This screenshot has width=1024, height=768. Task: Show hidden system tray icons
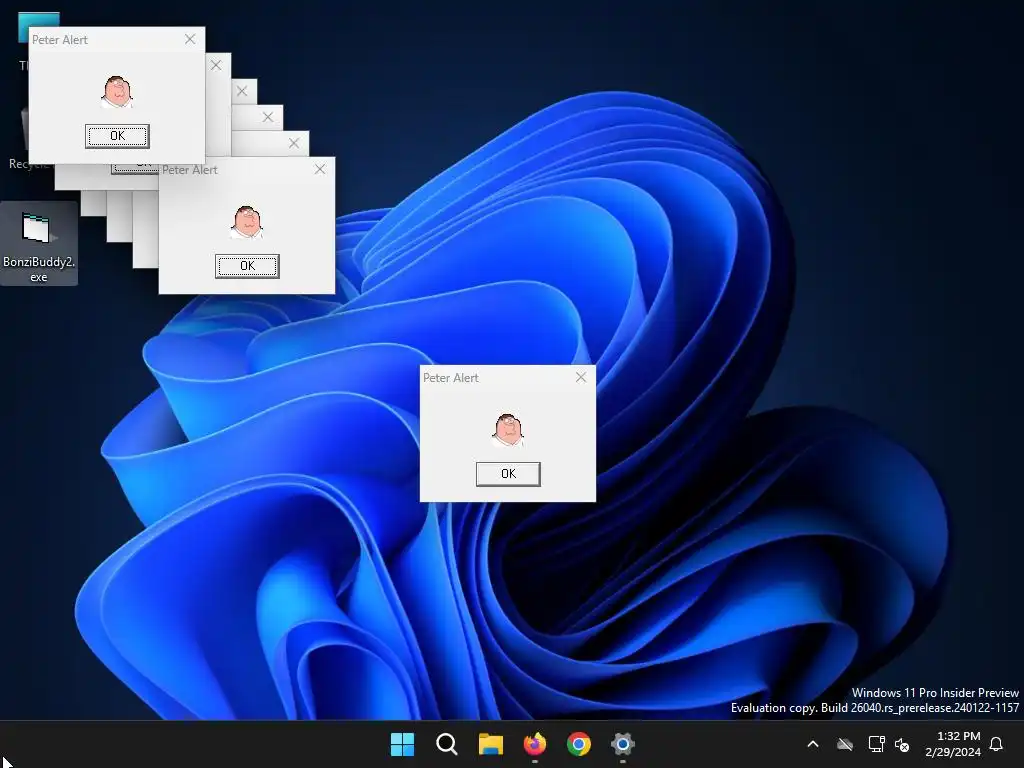click(x=813, y=744)
